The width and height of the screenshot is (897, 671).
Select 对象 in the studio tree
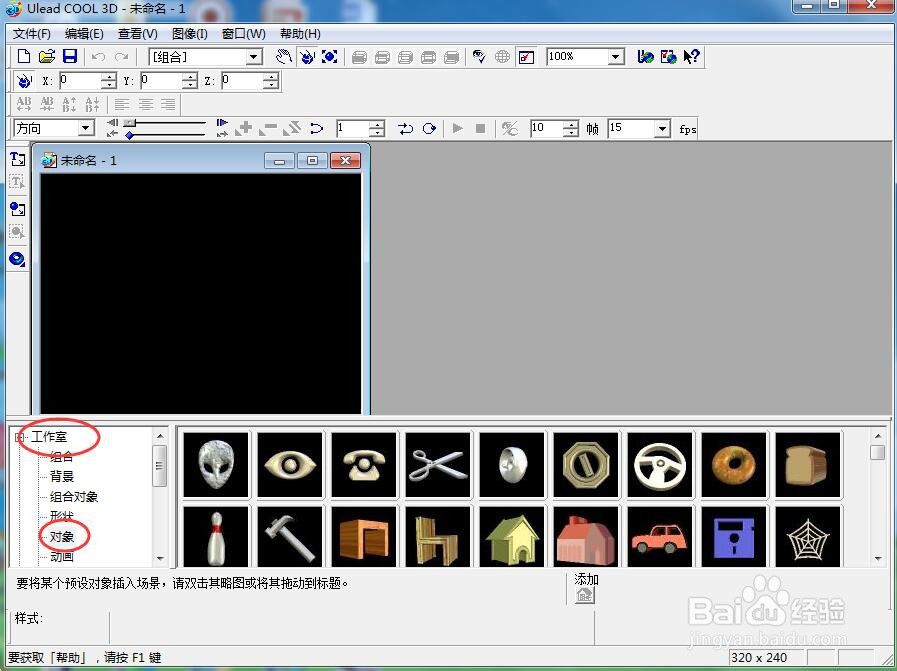tap(62, 537)
